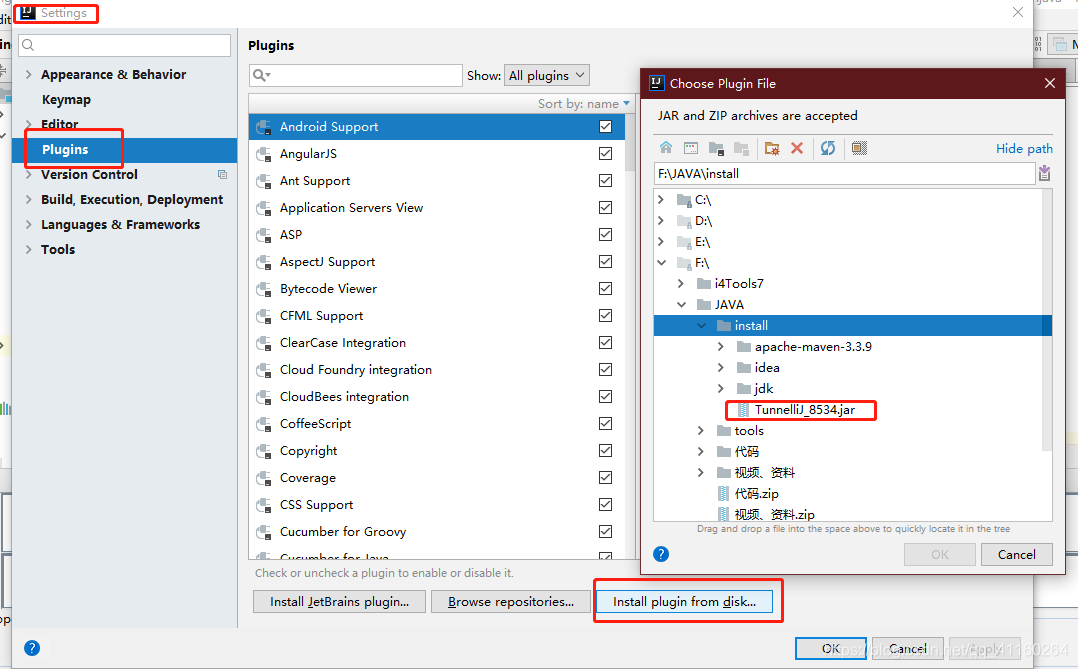Click the AngularJS plugin icon

click(x=263, y=154)
